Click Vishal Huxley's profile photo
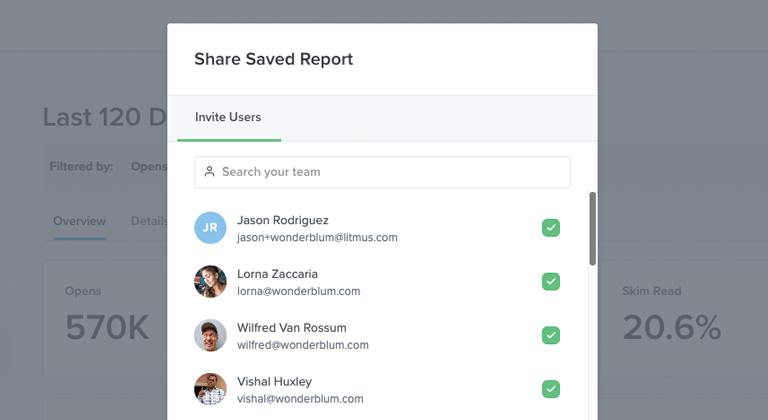Screen dimensions: 768x420 click(210, 389)
